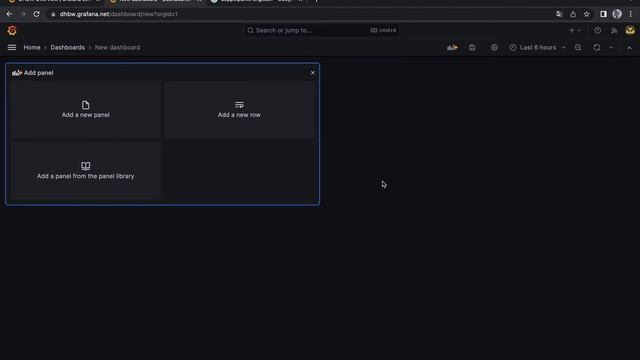640x360 pixels.
Task: Save the dashboard via the disk icon
Action: click(472, 47)
